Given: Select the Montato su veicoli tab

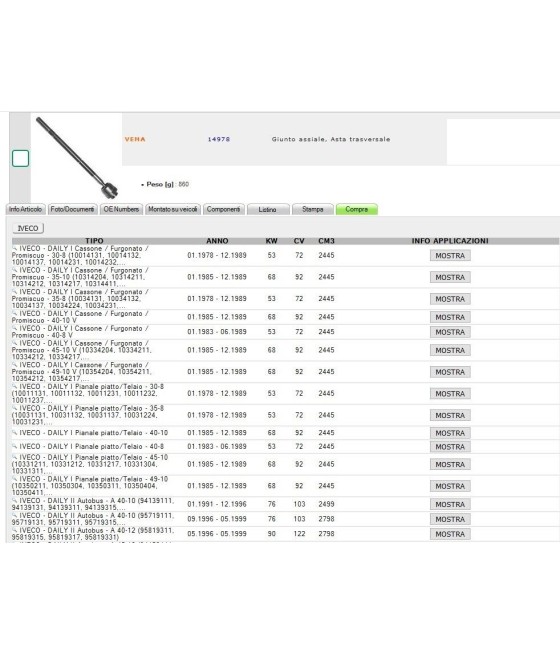Looking at the screenshot, I should point(172,209).
